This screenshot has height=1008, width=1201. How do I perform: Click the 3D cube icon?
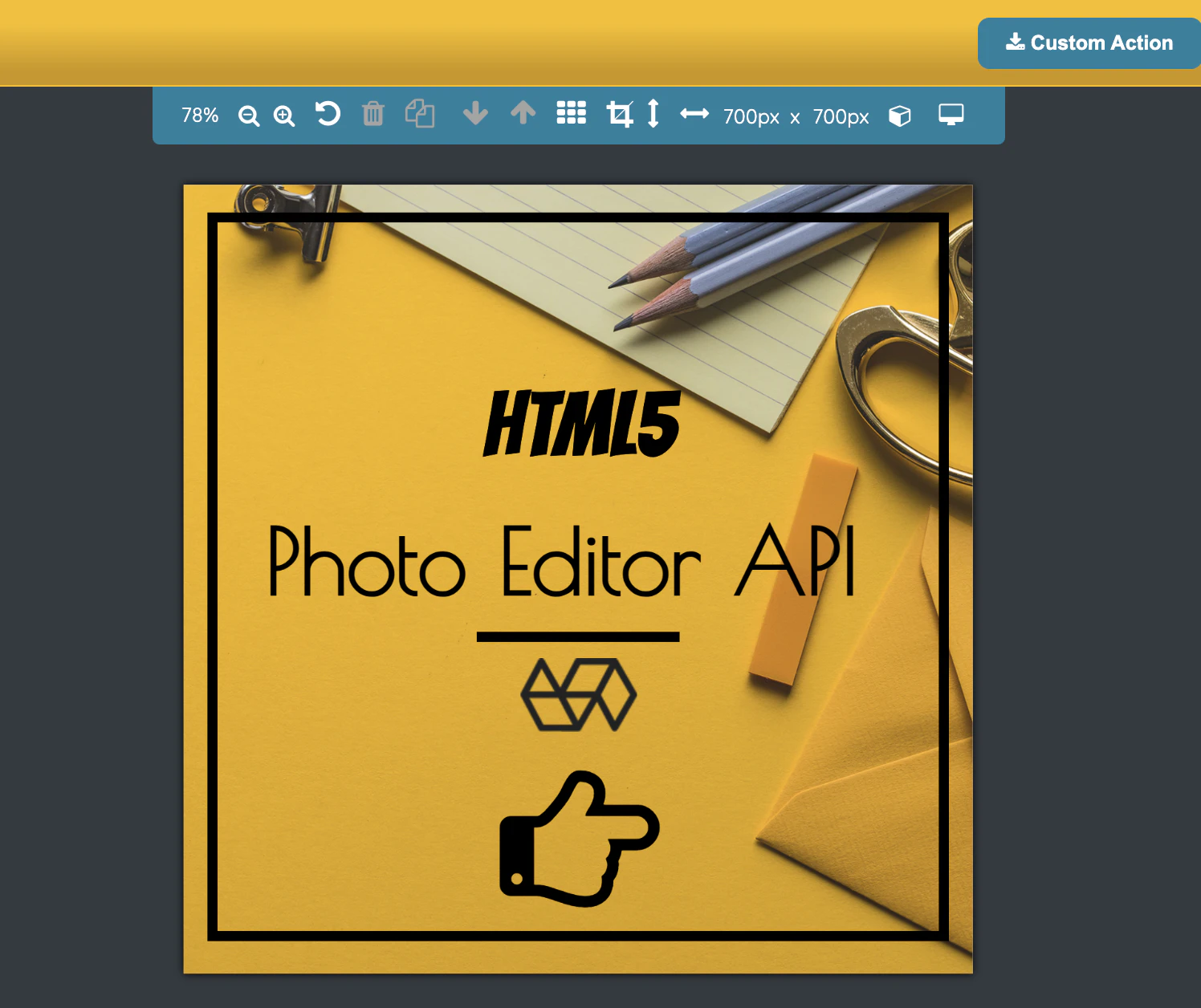900,116
